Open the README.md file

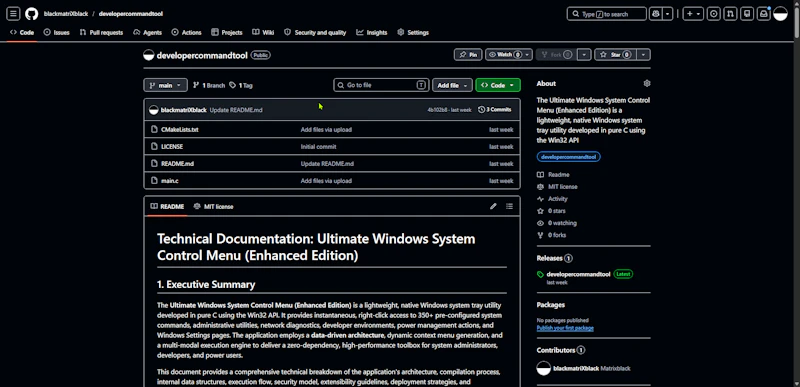[x=177, y=164]
